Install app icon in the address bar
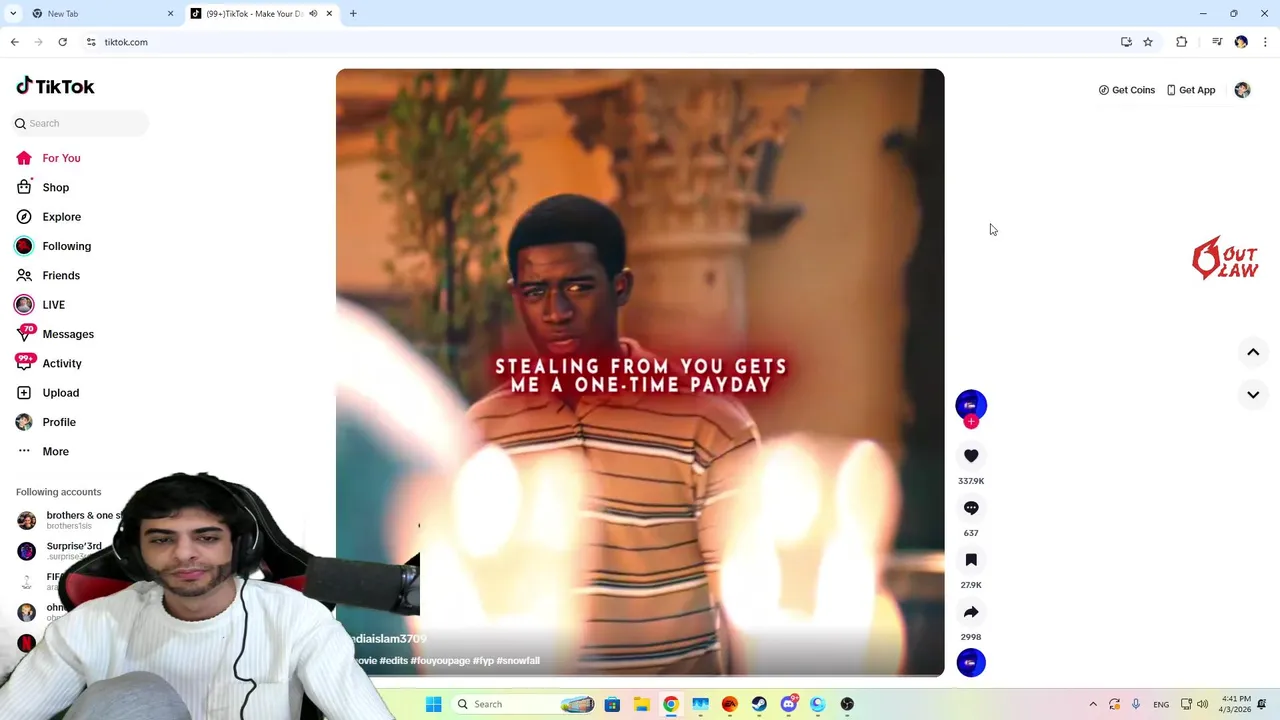The image size is (1280, 720). pyautogui.click(x=1126, y=42)
